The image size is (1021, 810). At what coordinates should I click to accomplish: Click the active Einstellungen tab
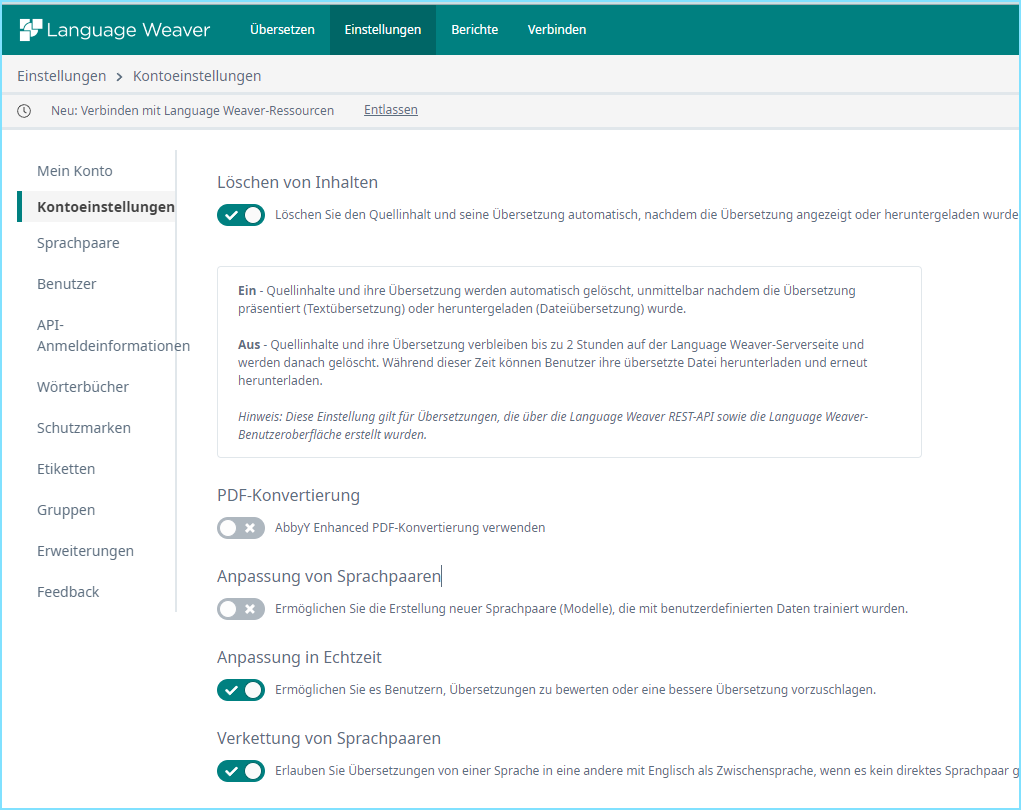pos(382,29)
